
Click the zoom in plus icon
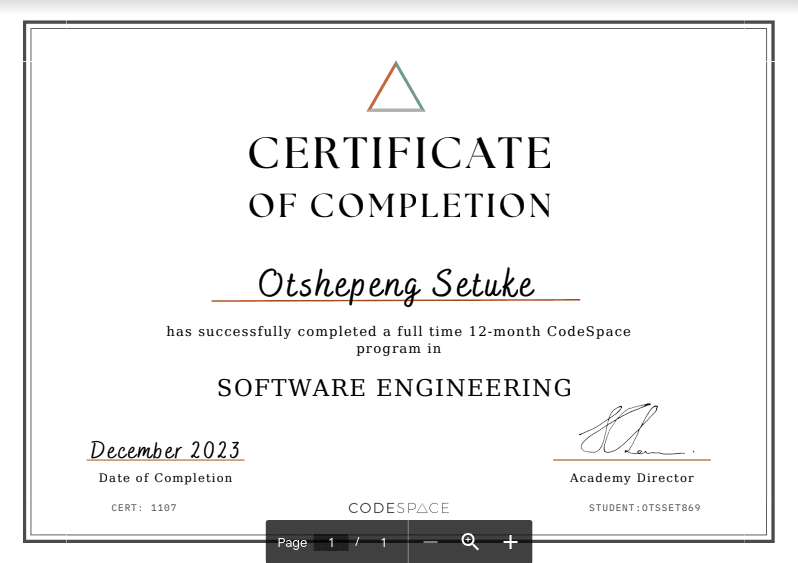coord(510,542)
